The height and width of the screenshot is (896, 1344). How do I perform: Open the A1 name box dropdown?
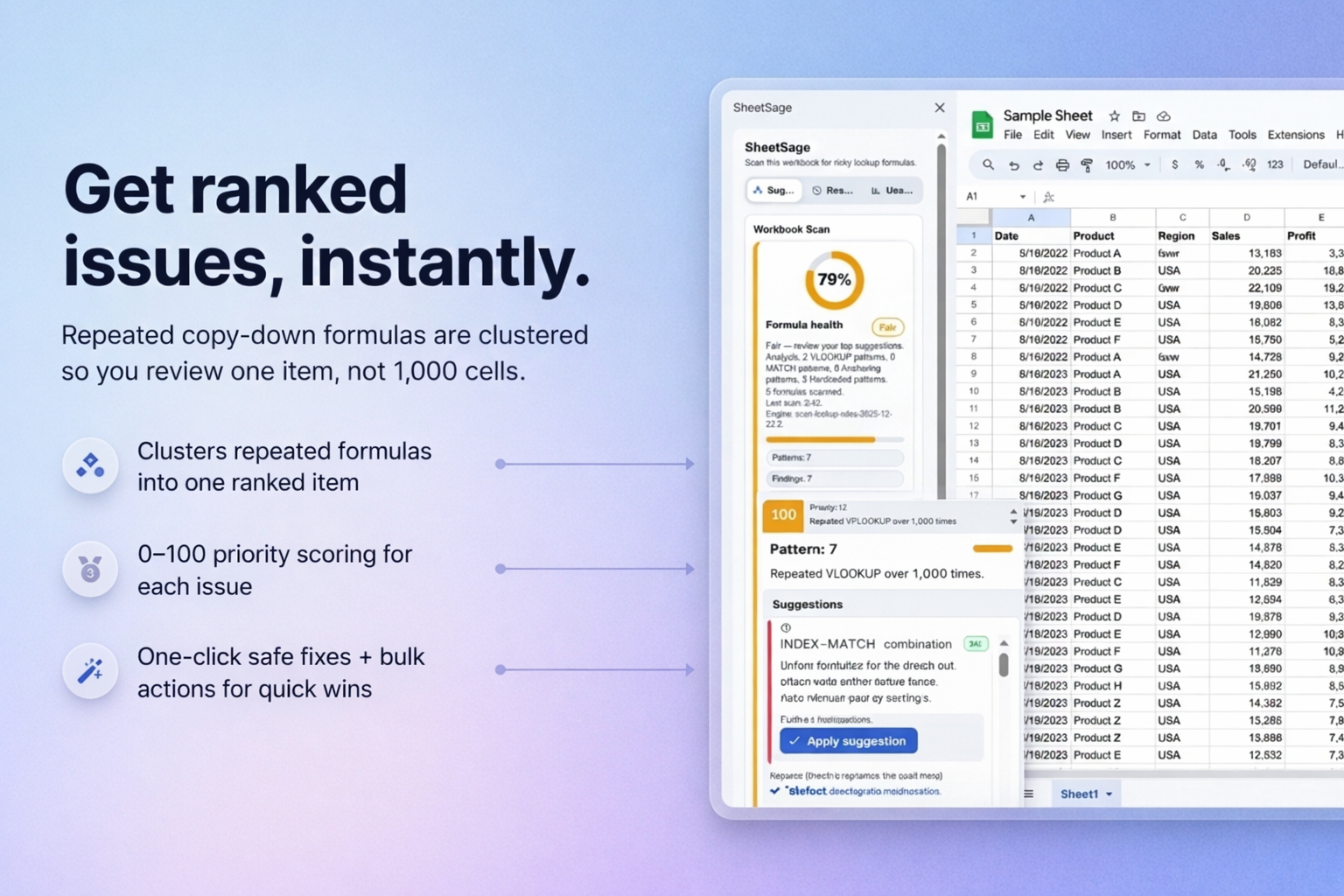[x=1022, y=197]
